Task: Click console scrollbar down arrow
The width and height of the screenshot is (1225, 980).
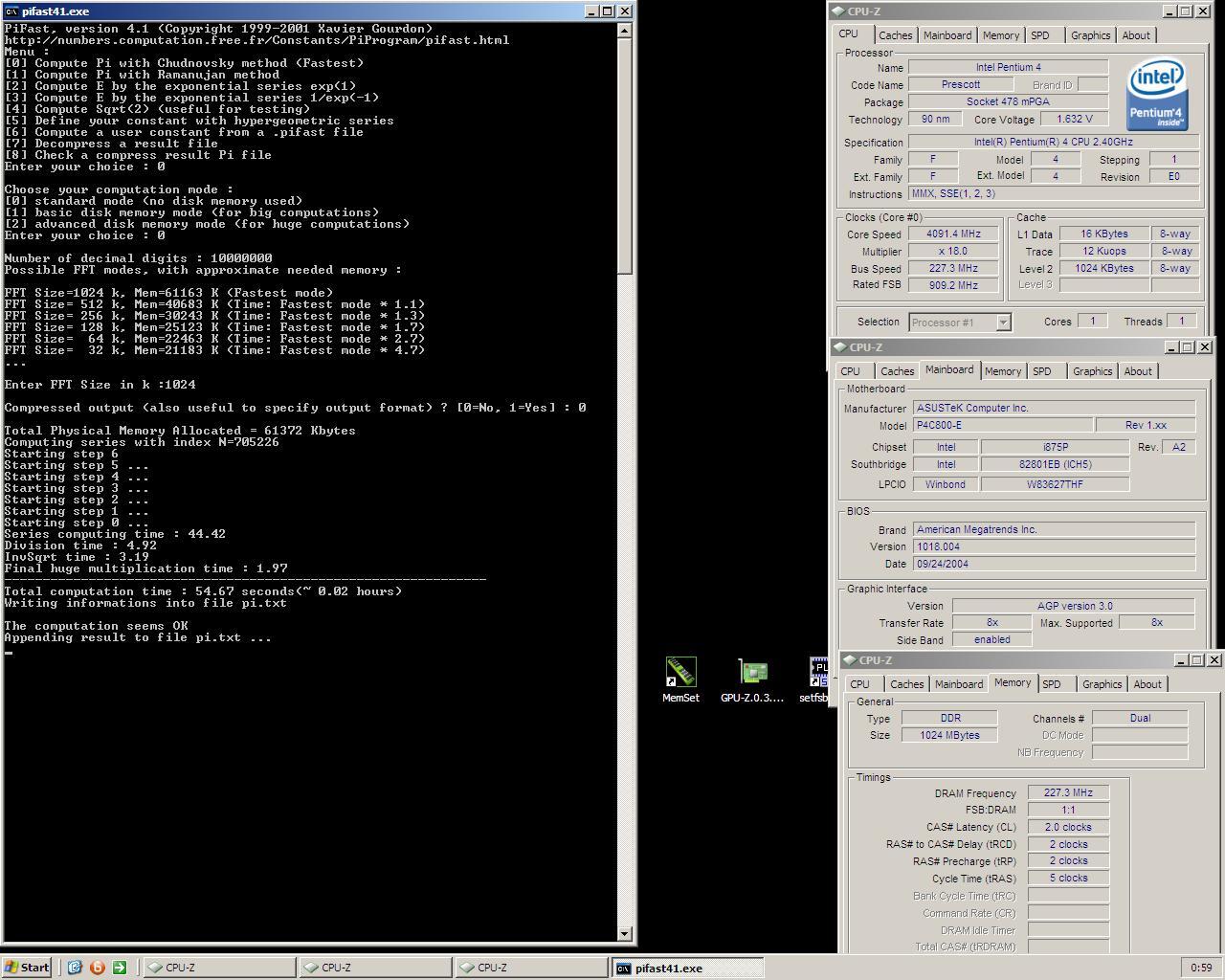Action: 624,933
